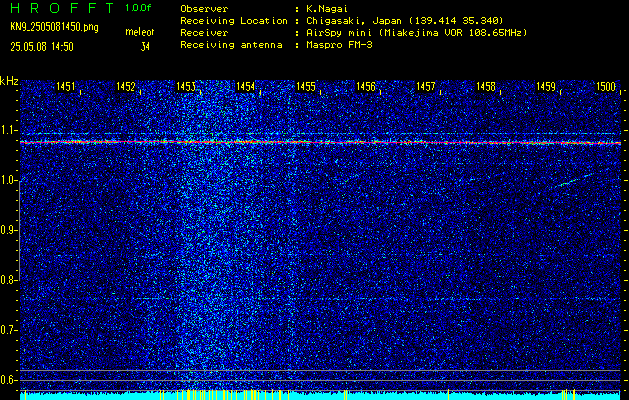The image size is (629, 400).
Task: Select Chigasaki, Japan coordinates text
Action: 405,20
